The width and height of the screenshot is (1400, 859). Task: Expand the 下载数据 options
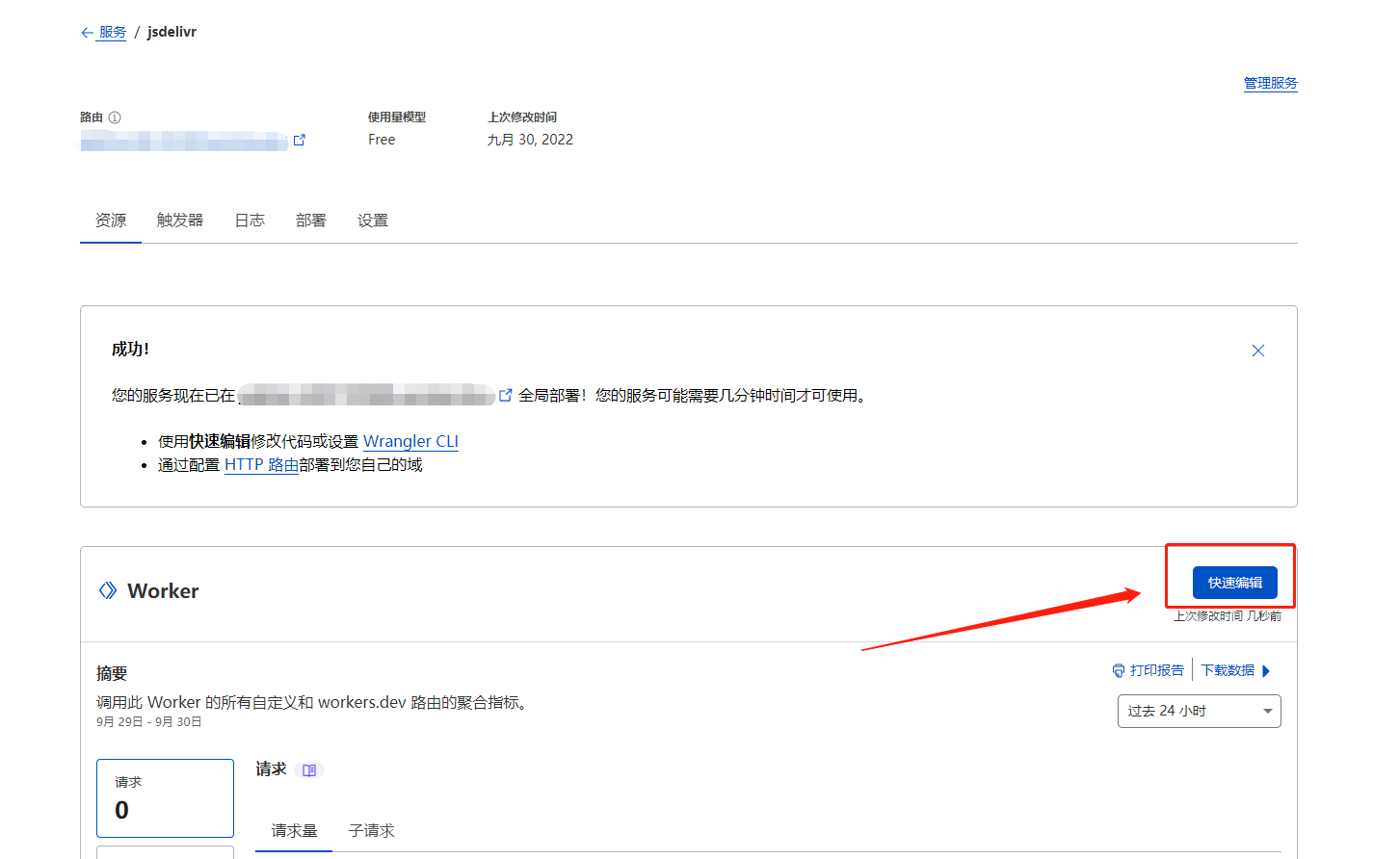pos(1236,669)
